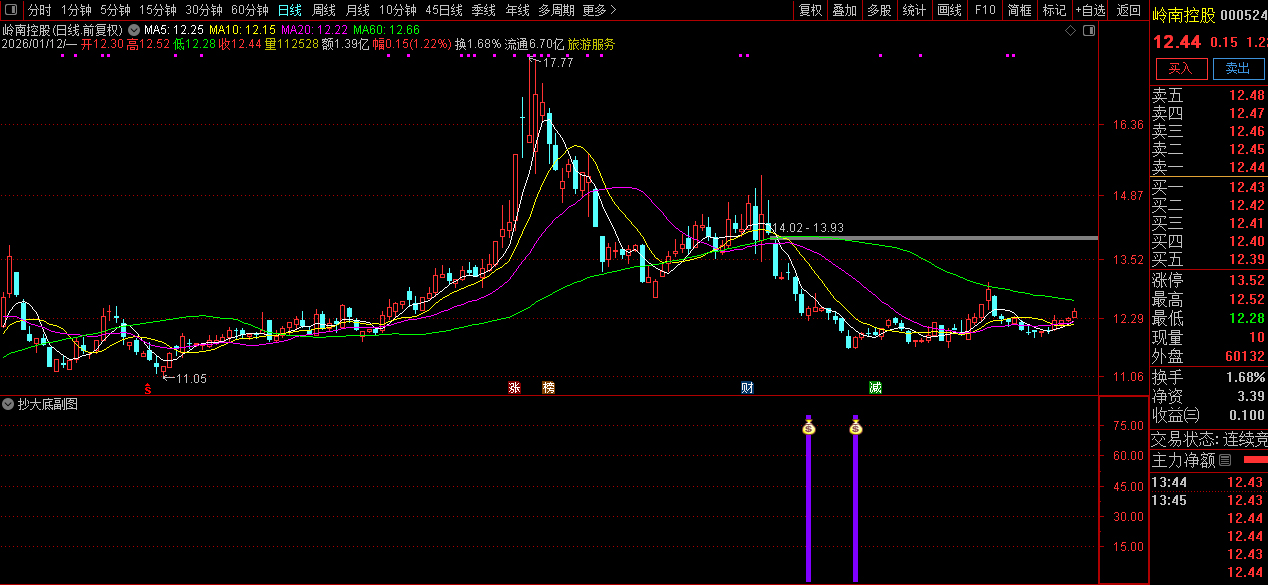Click the red $ marker near 11.05
The width and height of the screenshot is (1268, 585).
[148, 389]
